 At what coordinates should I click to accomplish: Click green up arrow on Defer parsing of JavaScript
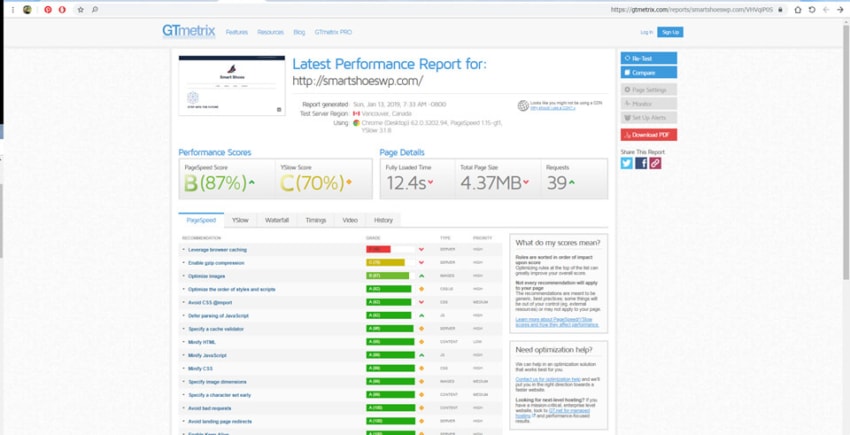[x=421, y=316]
